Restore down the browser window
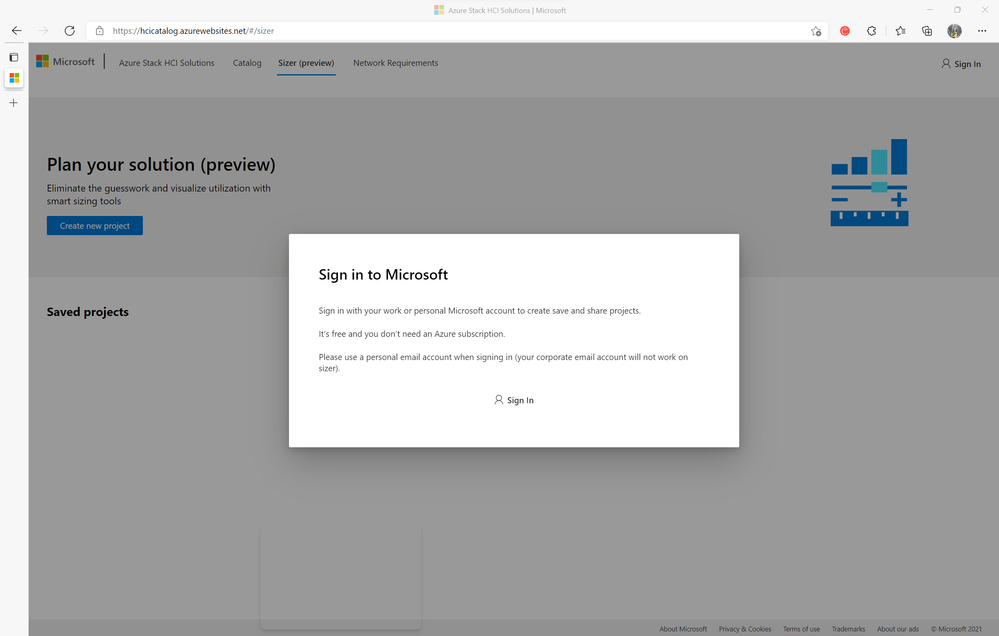 [x=957, y=10]
